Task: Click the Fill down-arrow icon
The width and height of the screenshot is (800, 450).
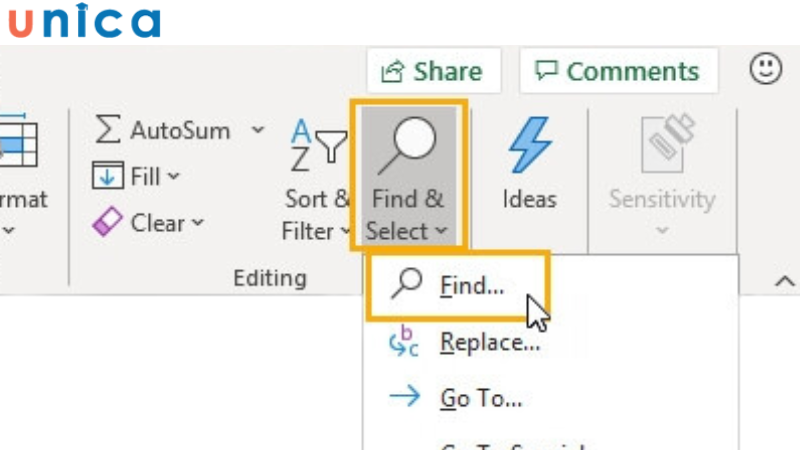Action: coord(107,177)
